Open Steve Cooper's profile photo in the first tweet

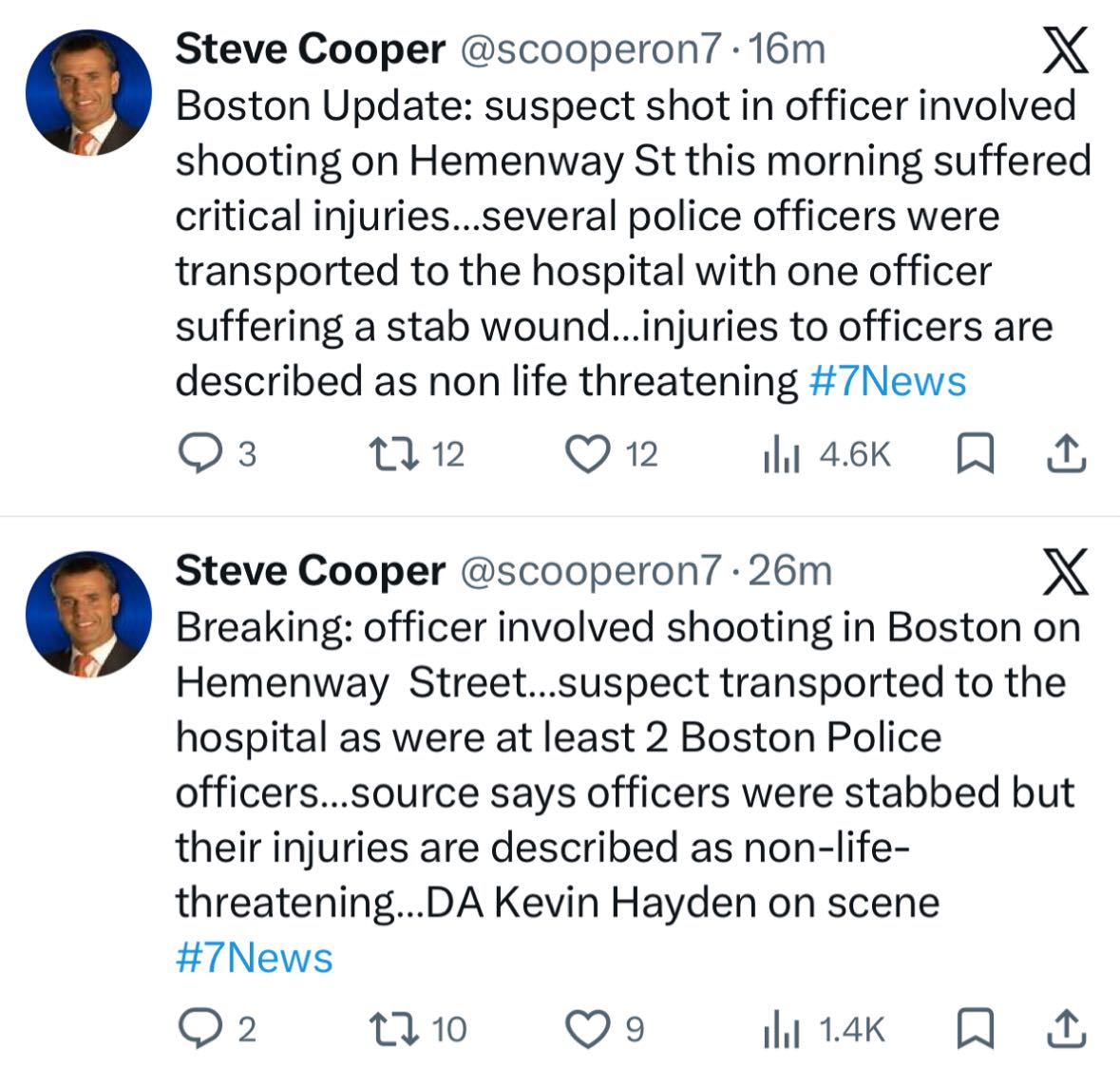(88, 93)
